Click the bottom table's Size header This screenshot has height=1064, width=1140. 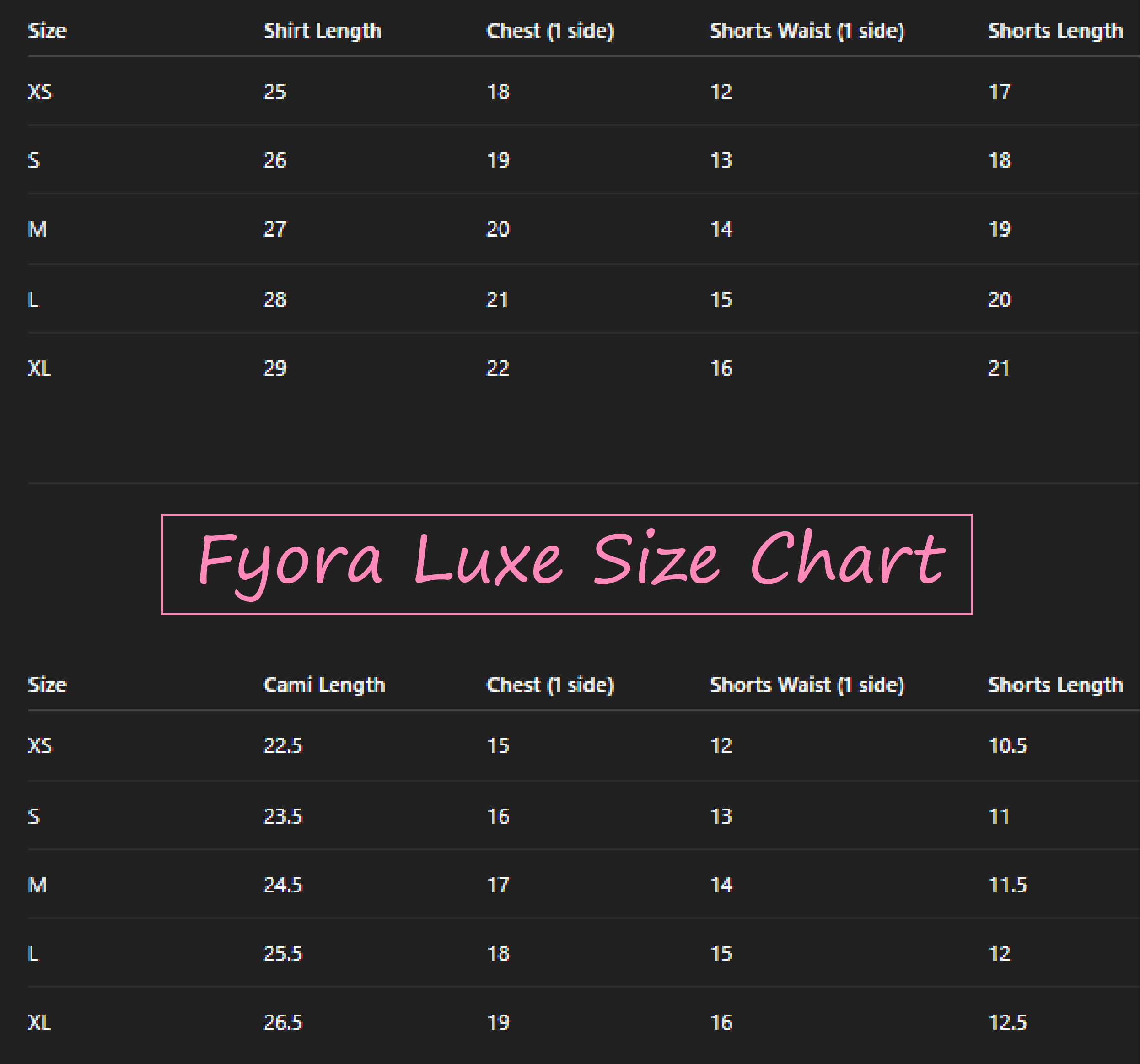[47, 685]
